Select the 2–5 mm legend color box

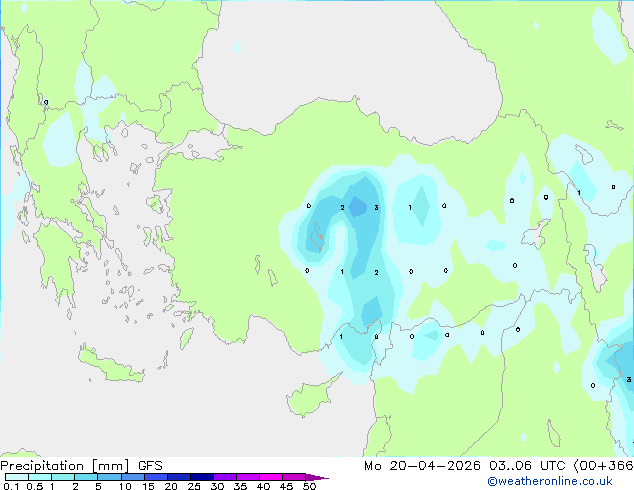(87, 477)
